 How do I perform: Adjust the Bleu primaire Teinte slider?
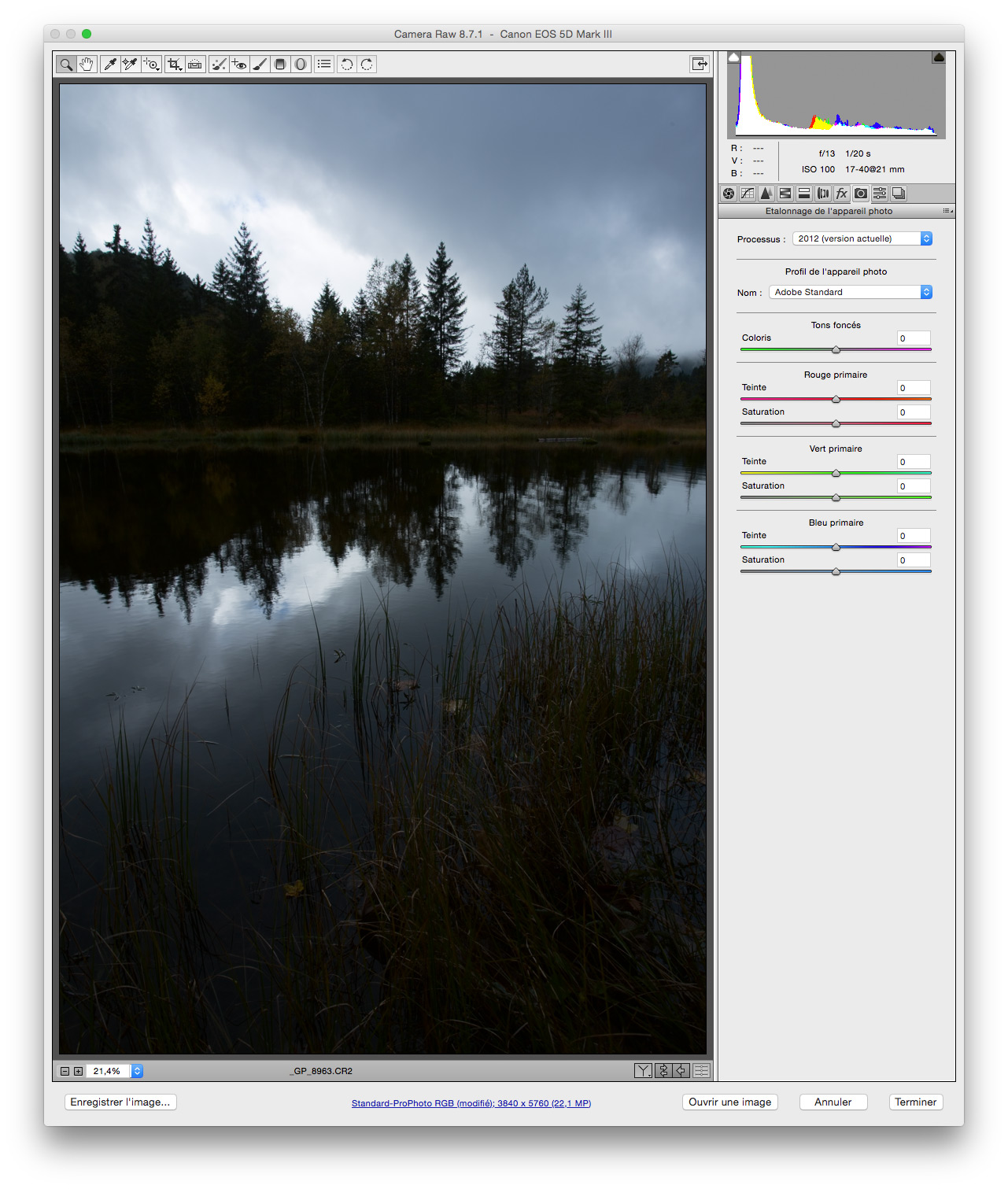[836, 547]
